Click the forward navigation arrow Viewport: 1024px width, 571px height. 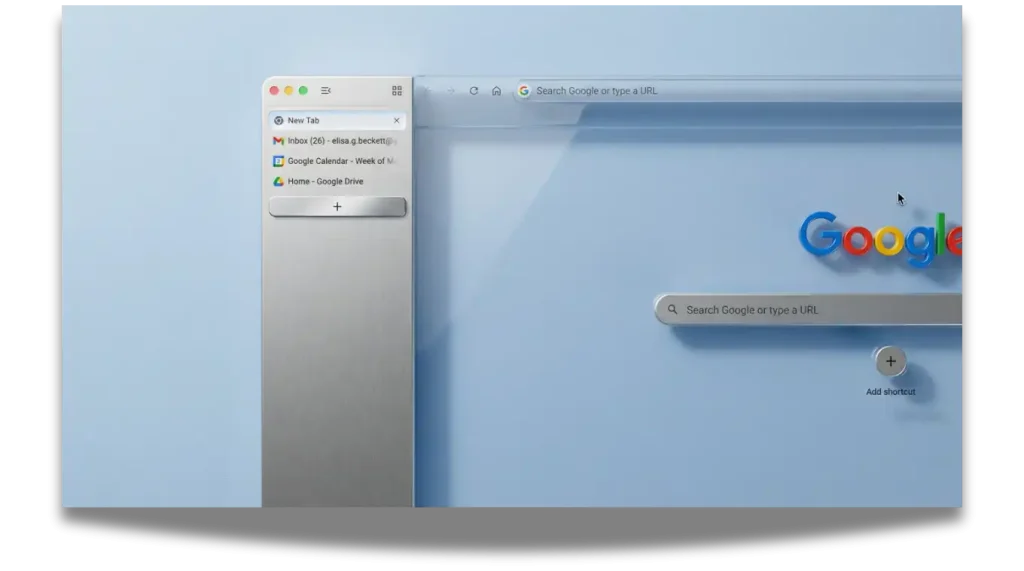pos(451,91)
